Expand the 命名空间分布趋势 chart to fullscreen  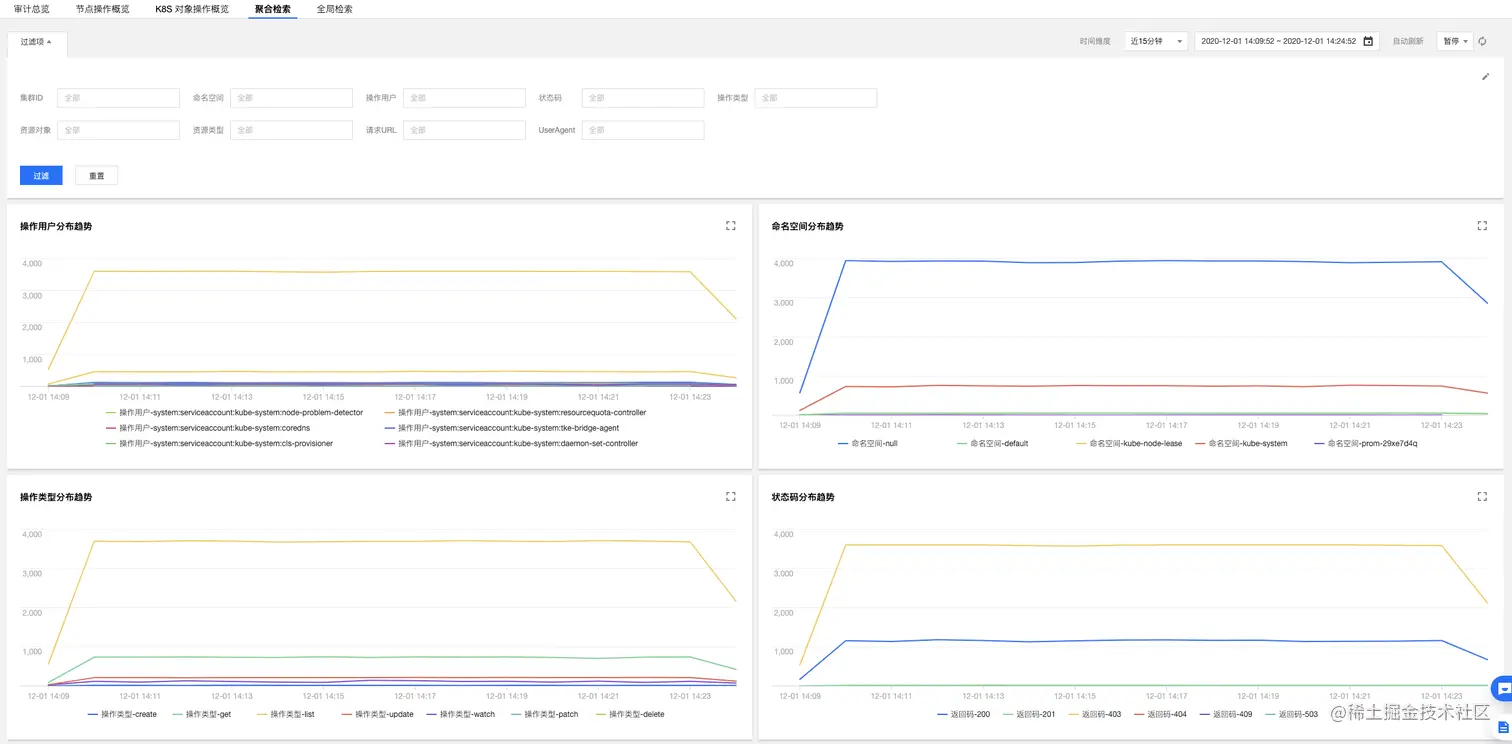pyautogui.click(x=1482, y=226)
